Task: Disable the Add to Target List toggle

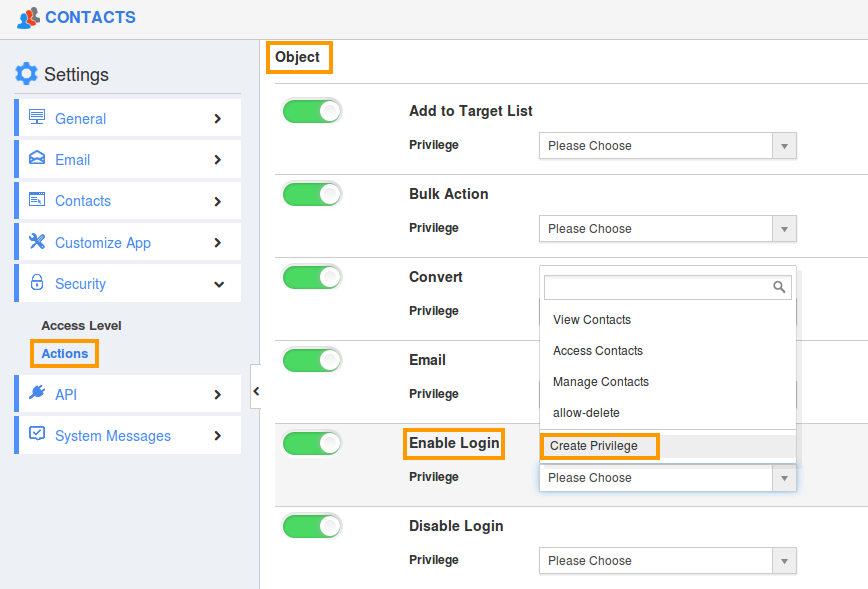Action: click(312, 111)
